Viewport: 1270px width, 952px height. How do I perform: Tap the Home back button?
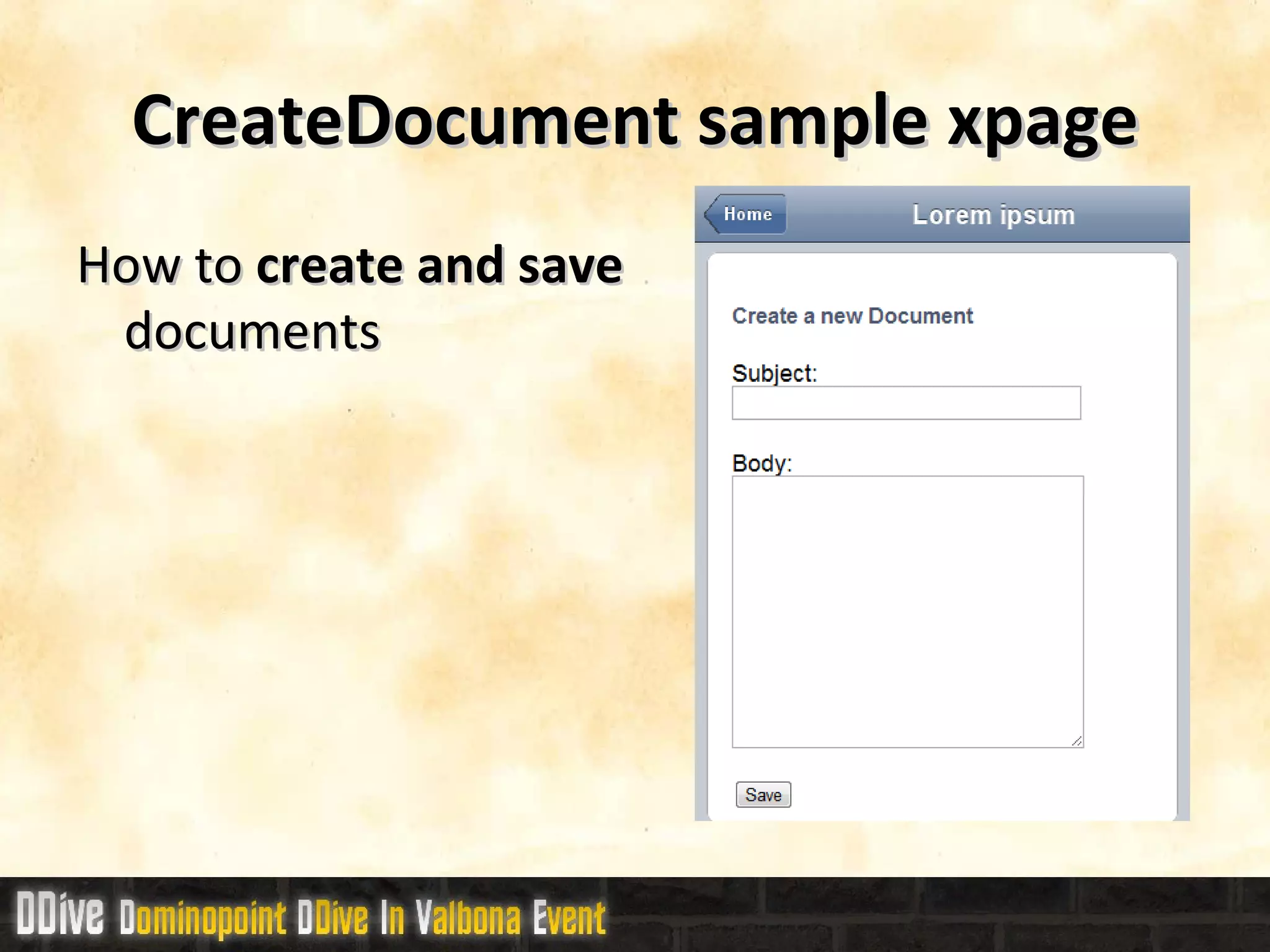click(x=745, y=214)
